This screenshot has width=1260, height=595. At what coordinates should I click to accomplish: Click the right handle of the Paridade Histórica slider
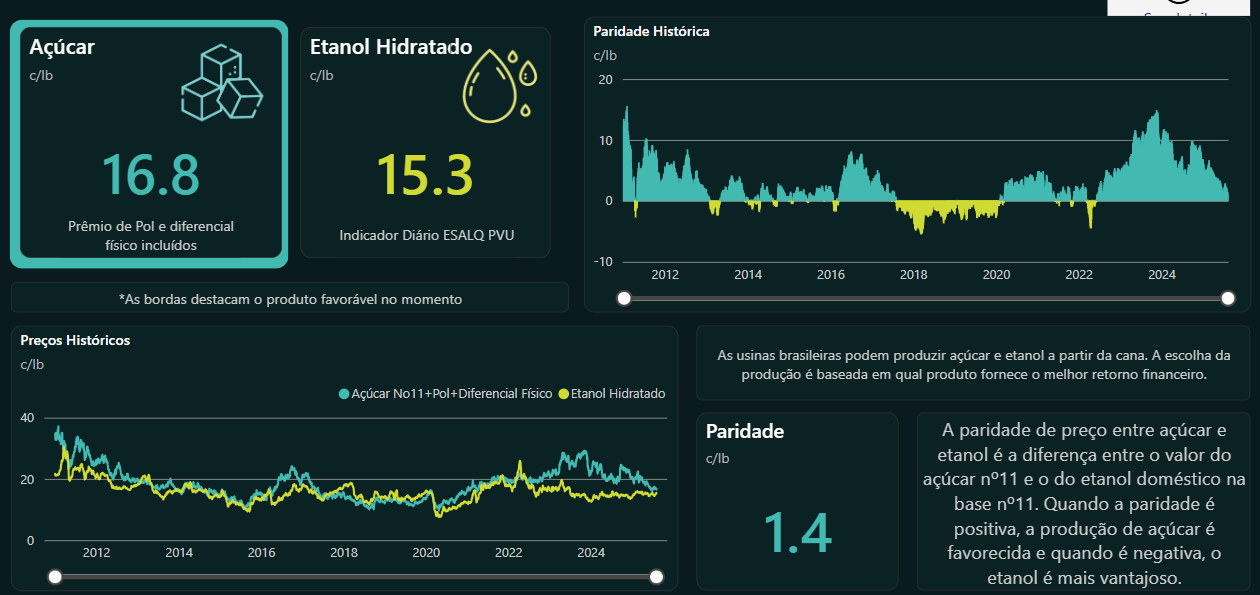(1229, 298)
